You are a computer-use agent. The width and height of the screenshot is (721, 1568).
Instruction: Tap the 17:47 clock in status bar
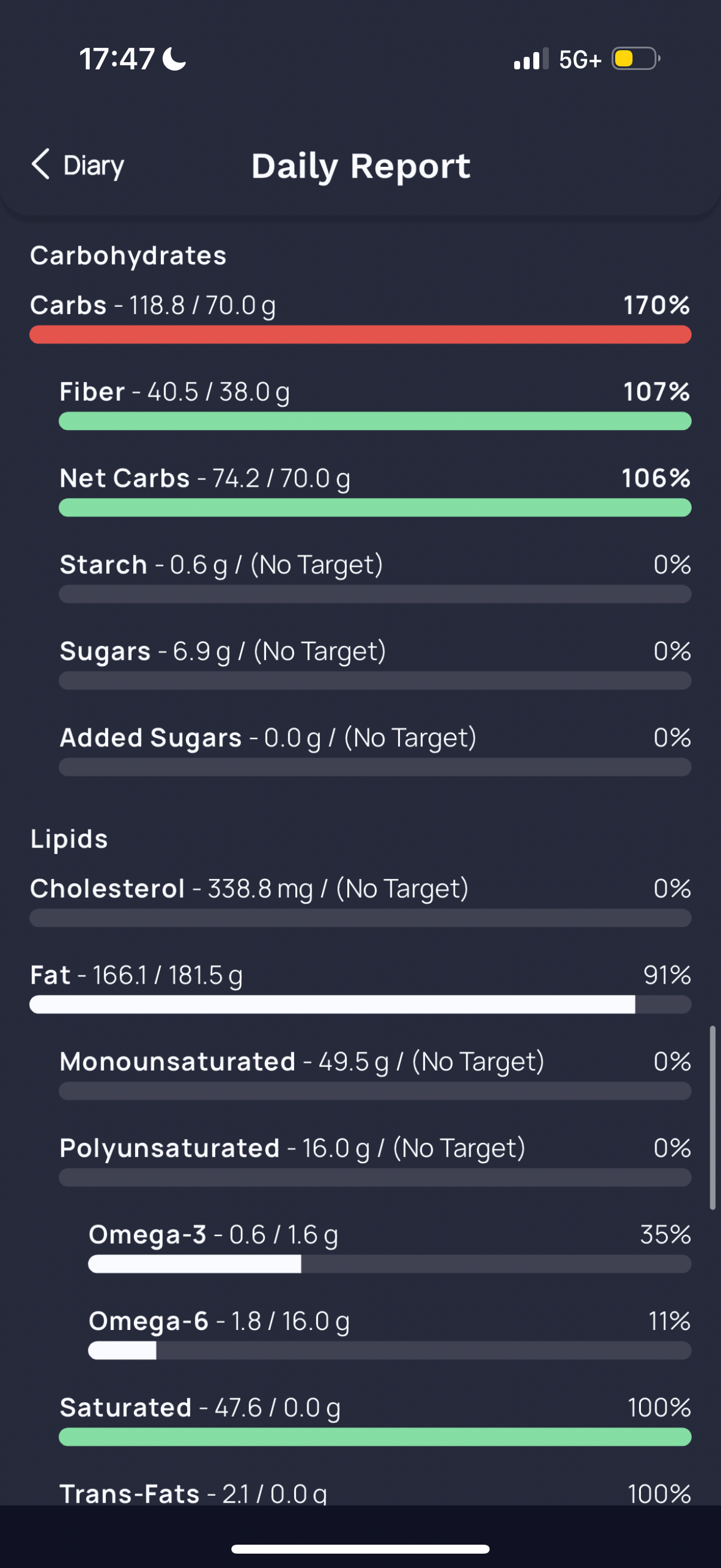(117, 59)
